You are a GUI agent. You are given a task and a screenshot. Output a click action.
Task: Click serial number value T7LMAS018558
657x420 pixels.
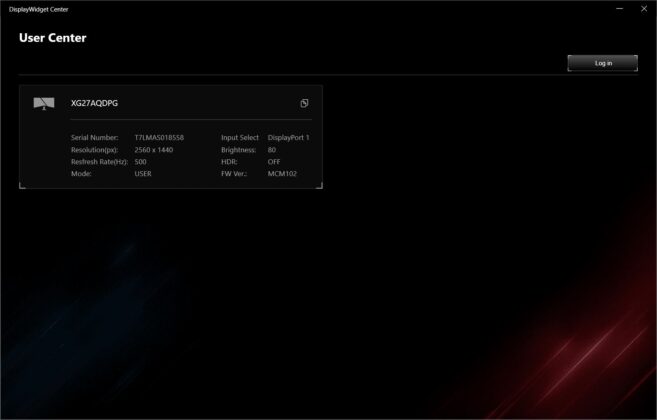pos(159,137)
